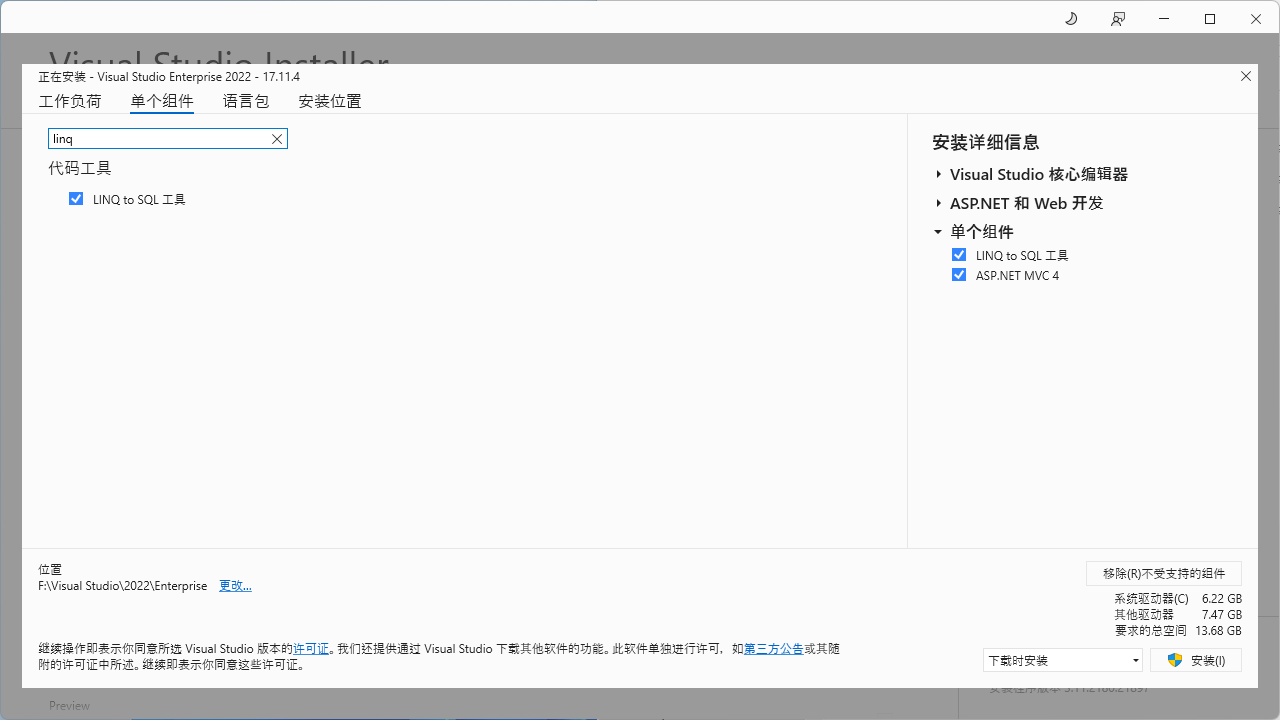Viewport: 1280px width, 720px height.
Task: Select the 单个组件 tab
Action: coord(162,101)
